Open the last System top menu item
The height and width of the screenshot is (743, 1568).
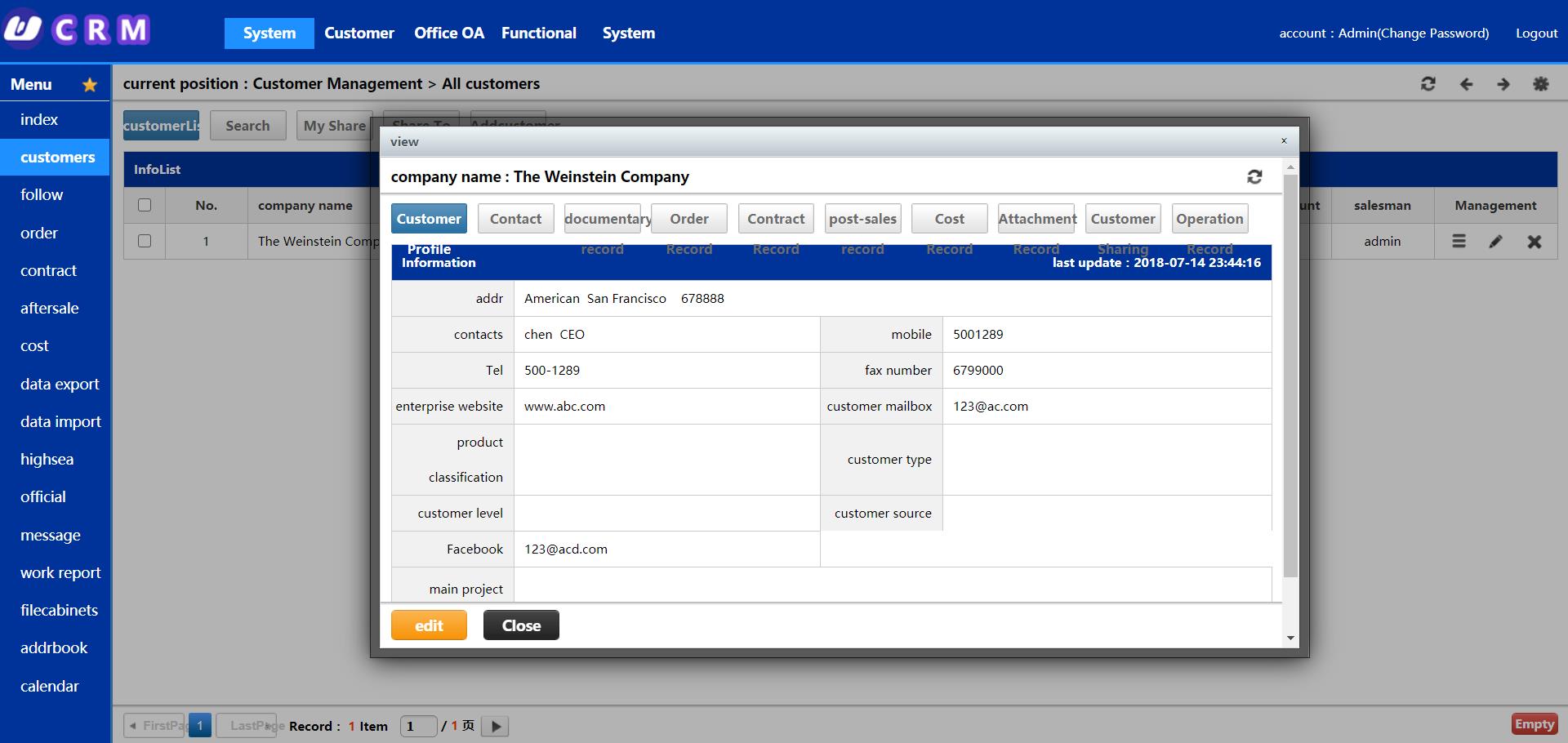[629, 33]
